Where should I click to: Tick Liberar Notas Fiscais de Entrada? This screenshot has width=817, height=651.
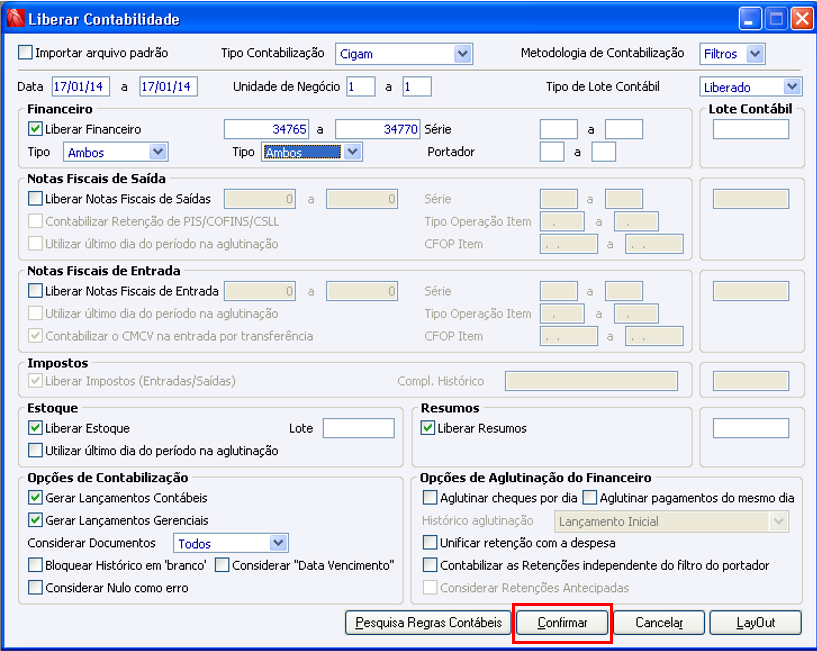(35, 291)
